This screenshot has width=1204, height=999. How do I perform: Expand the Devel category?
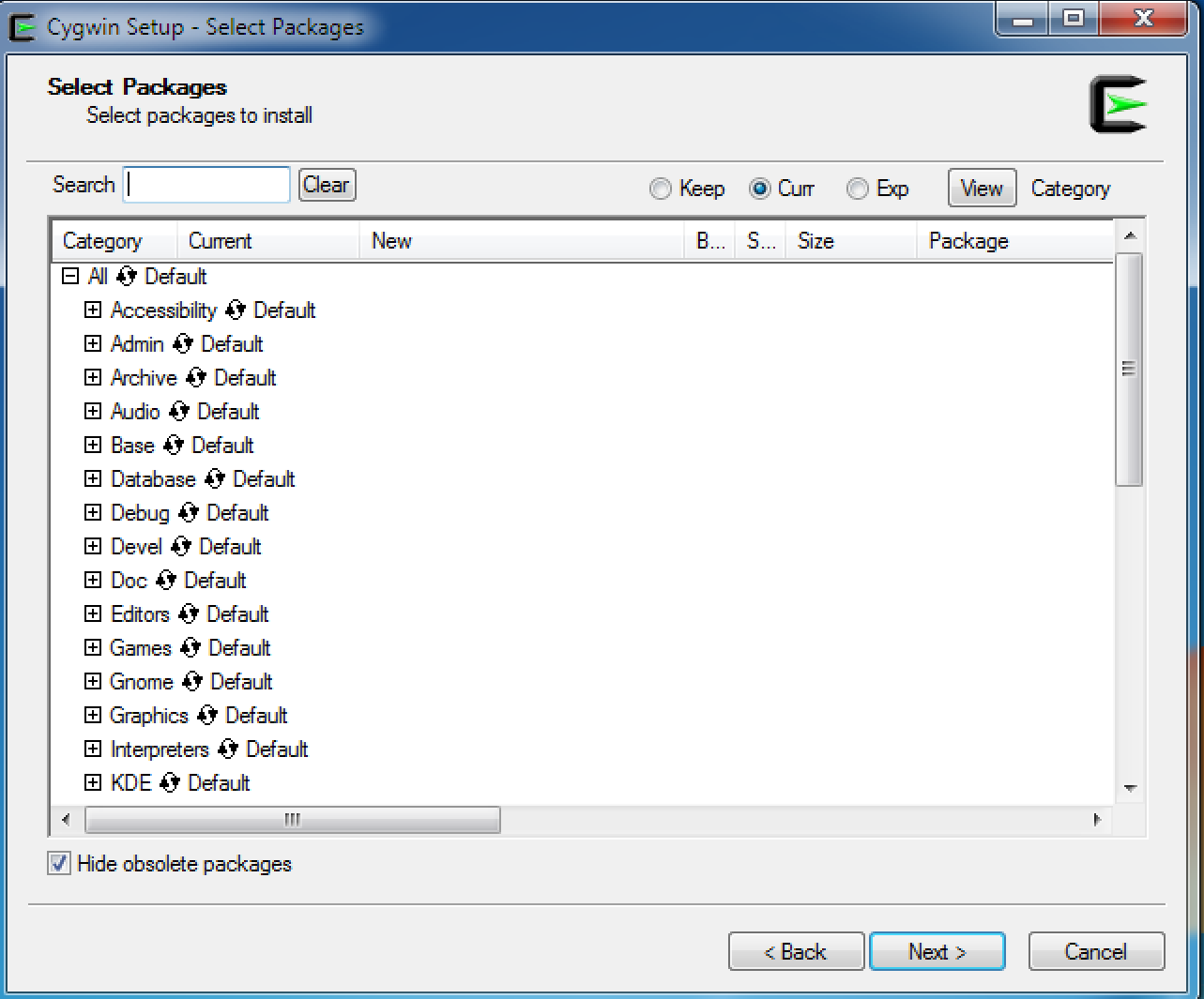click(93, 546)
